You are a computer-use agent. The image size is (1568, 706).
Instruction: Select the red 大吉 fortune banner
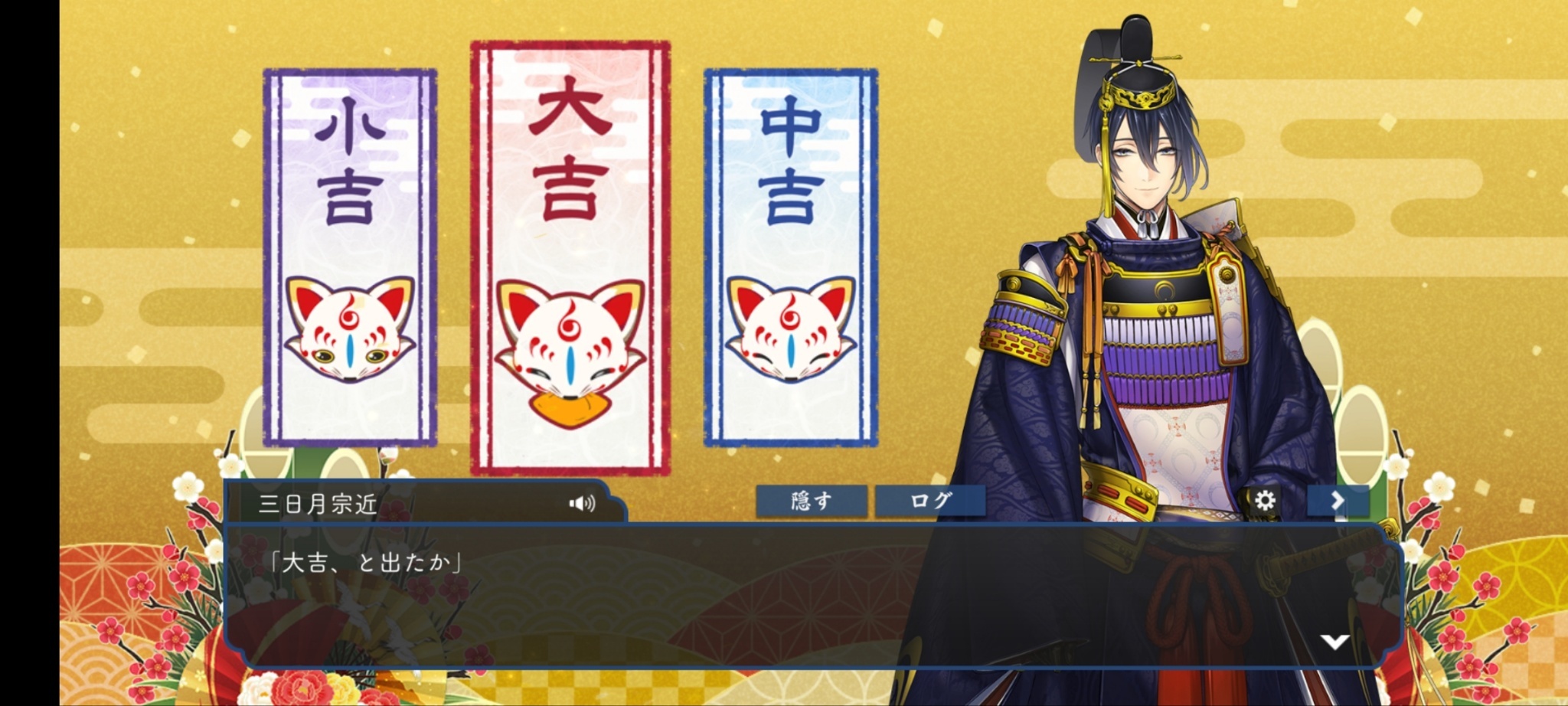pyautogui.click(x=570, y=258)
